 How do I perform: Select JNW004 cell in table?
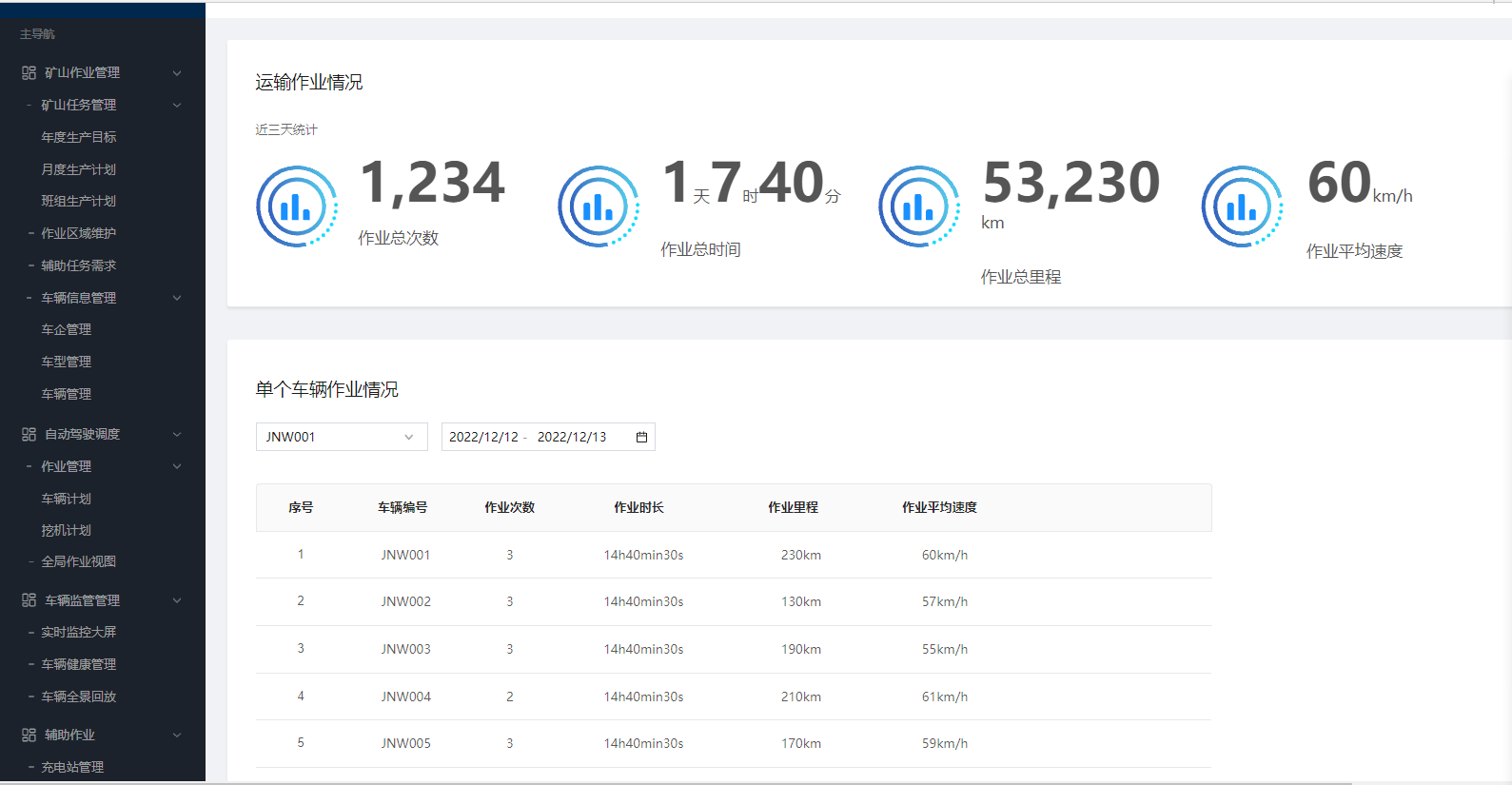pyautogui.click(x=406, y=697)
